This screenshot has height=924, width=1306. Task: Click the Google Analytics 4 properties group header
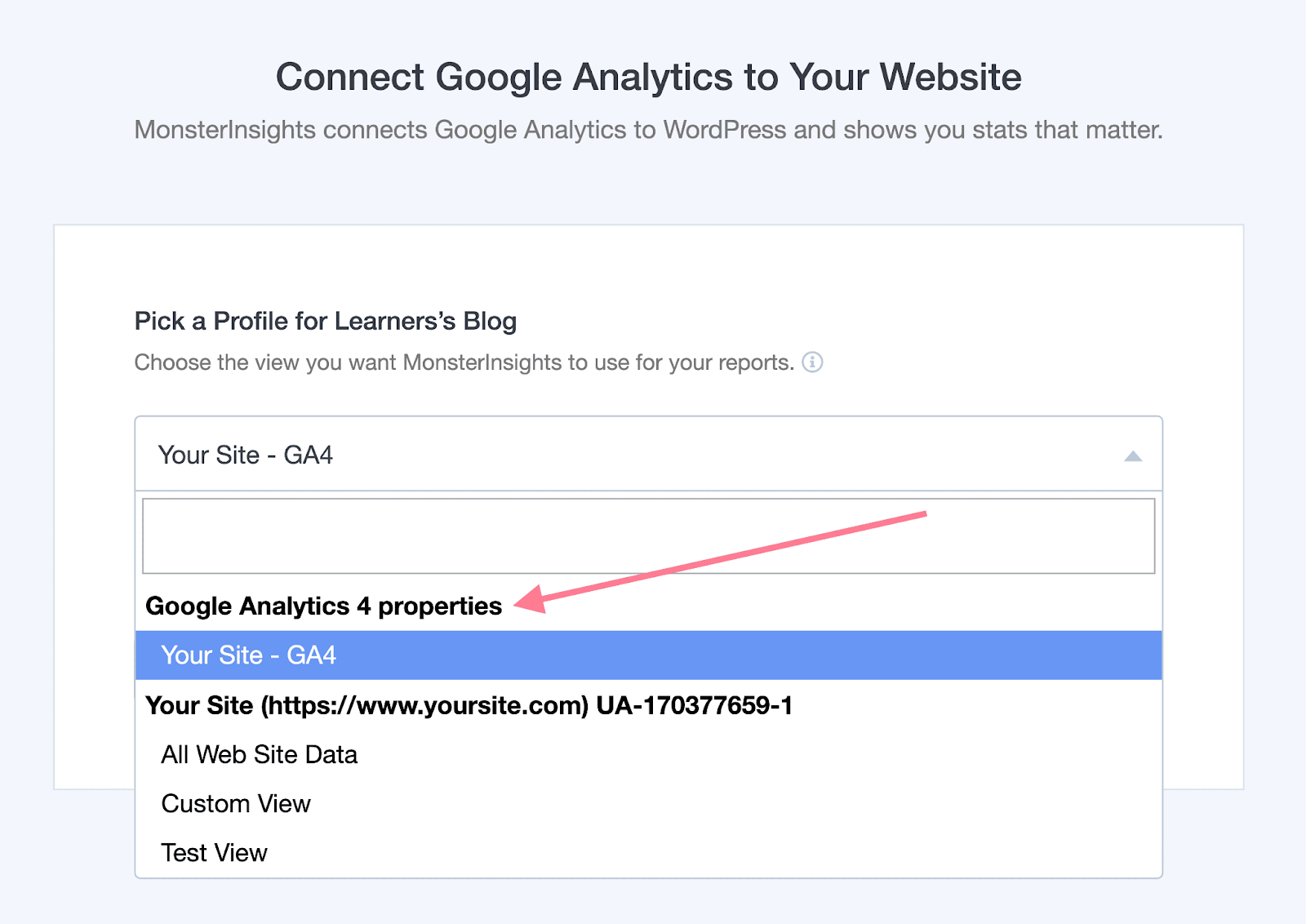pos(323,606)
